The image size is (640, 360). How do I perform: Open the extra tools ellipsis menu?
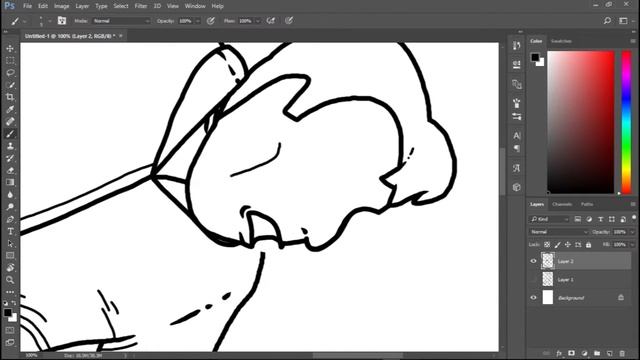(x=10, y=292)
